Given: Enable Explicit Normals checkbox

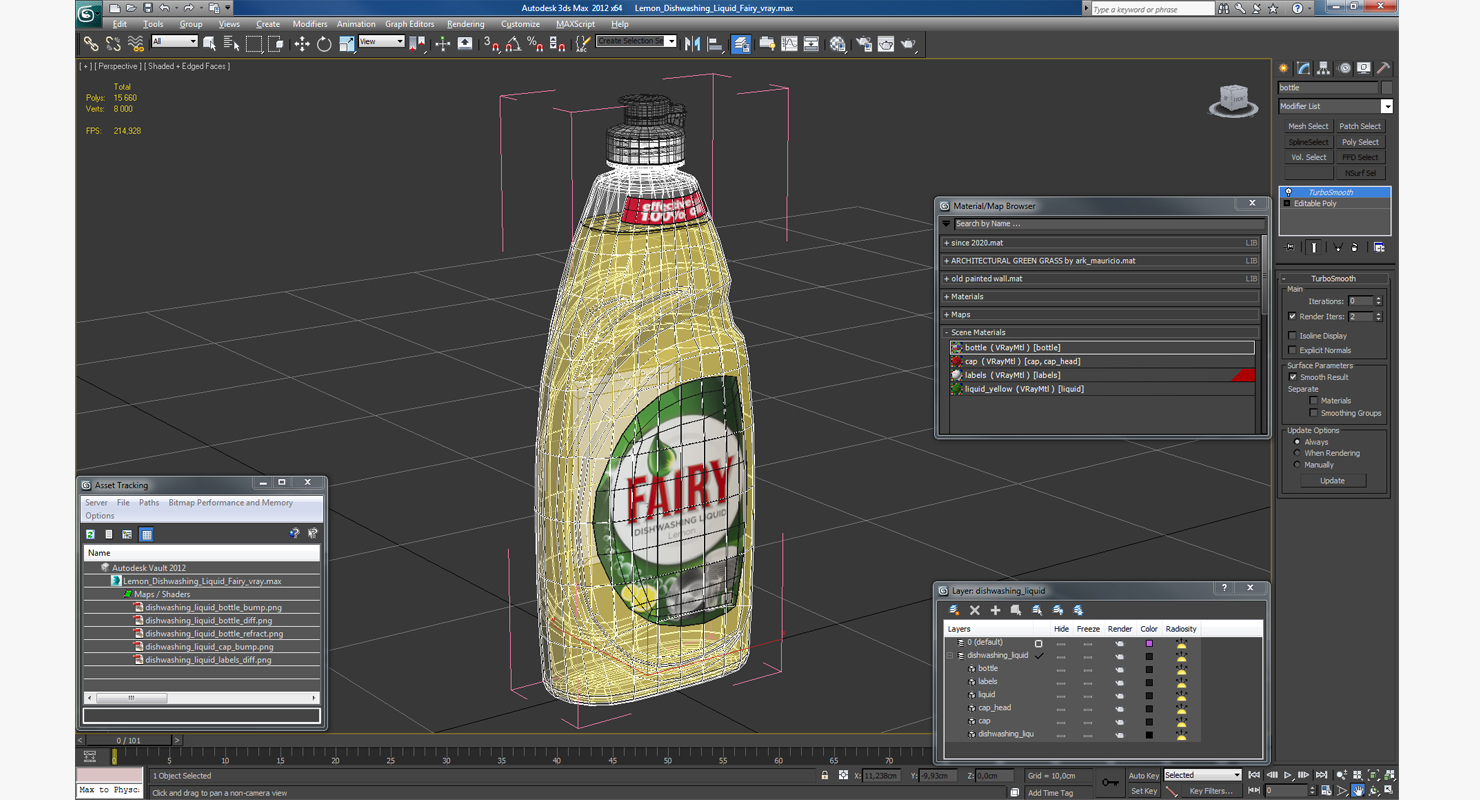Looking at the screenshot, I should [x=1293, y=350].
